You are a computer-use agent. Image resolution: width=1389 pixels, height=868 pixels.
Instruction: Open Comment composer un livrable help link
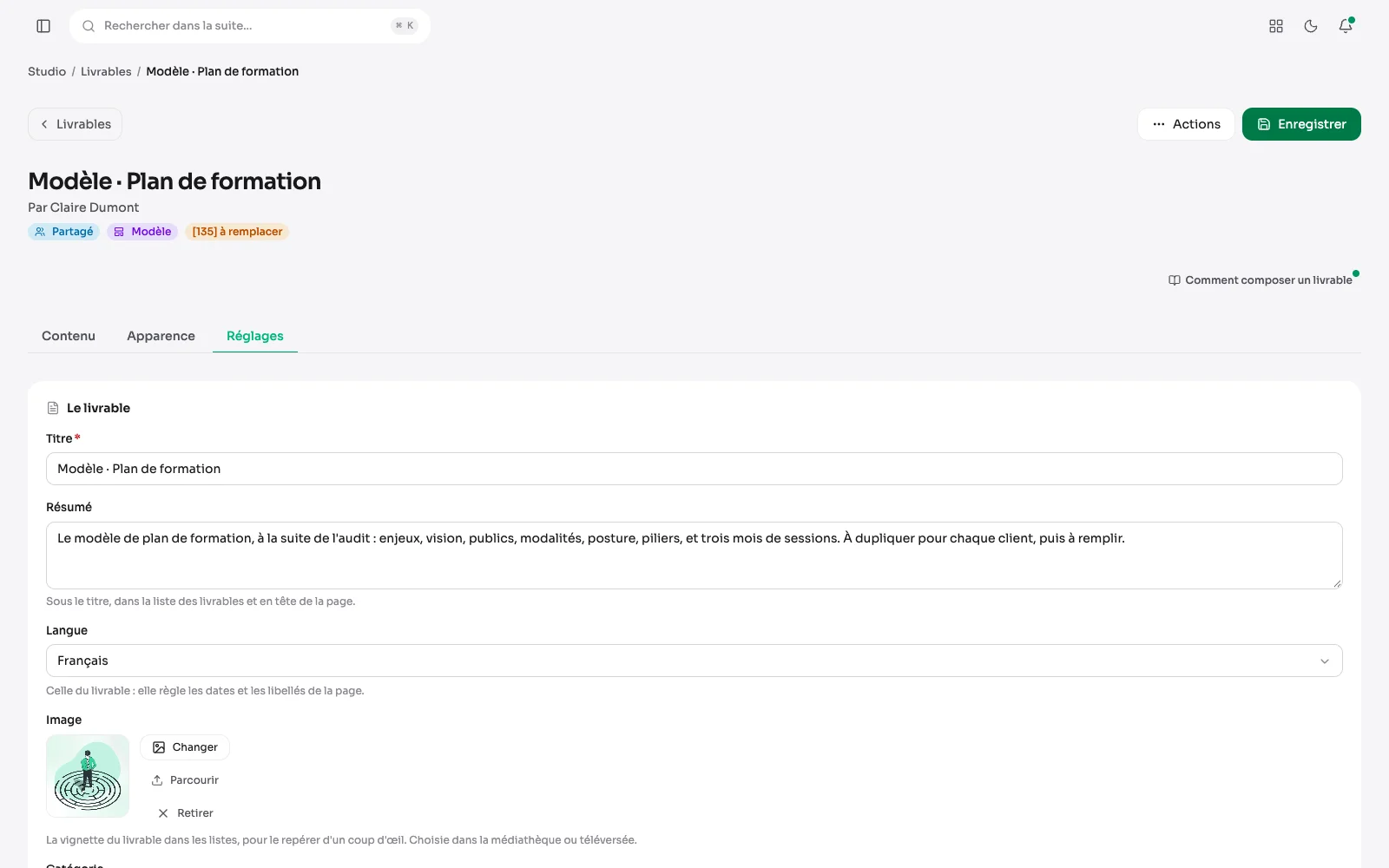click(x=1261, y=280)
